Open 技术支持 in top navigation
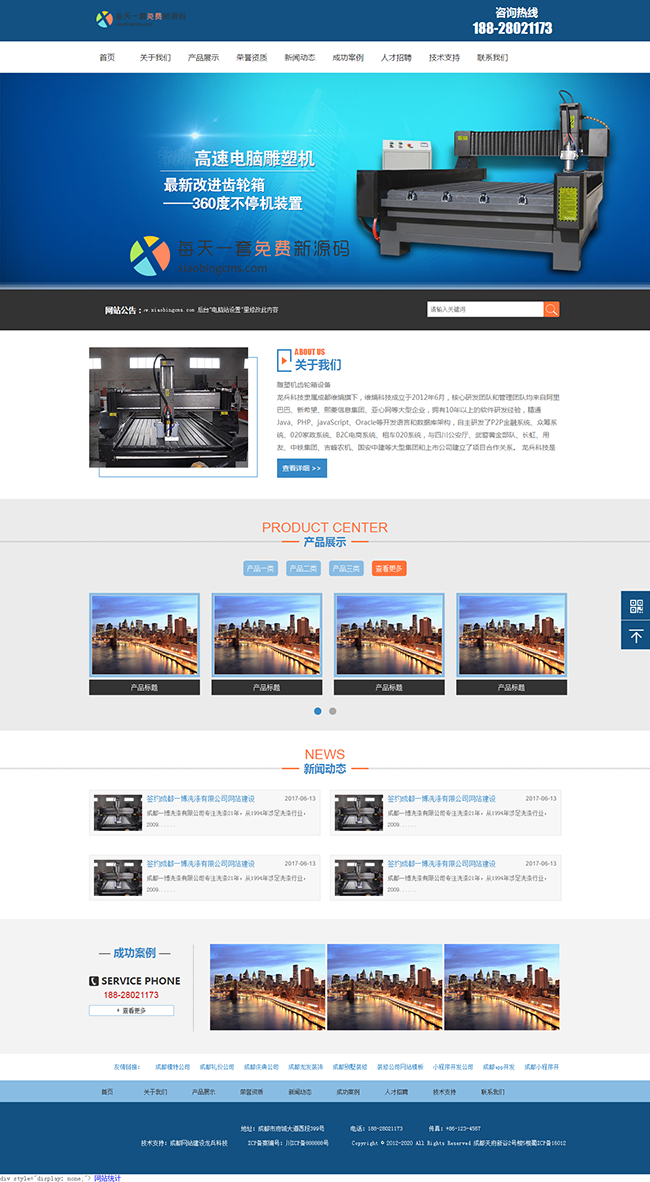This screenshot has width=650, height=1182. pos(445,57)
